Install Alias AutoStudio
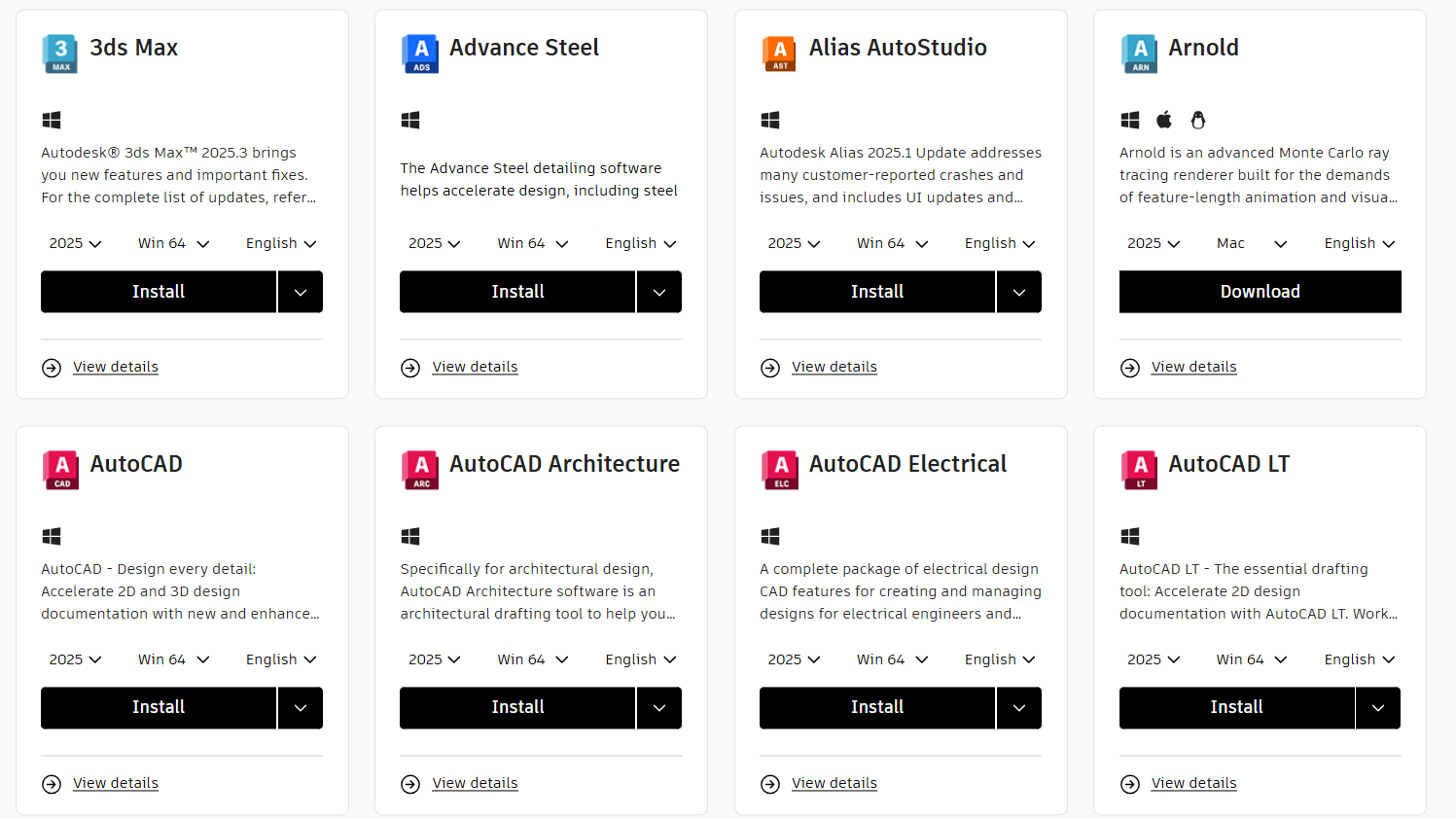 (877, 292)
